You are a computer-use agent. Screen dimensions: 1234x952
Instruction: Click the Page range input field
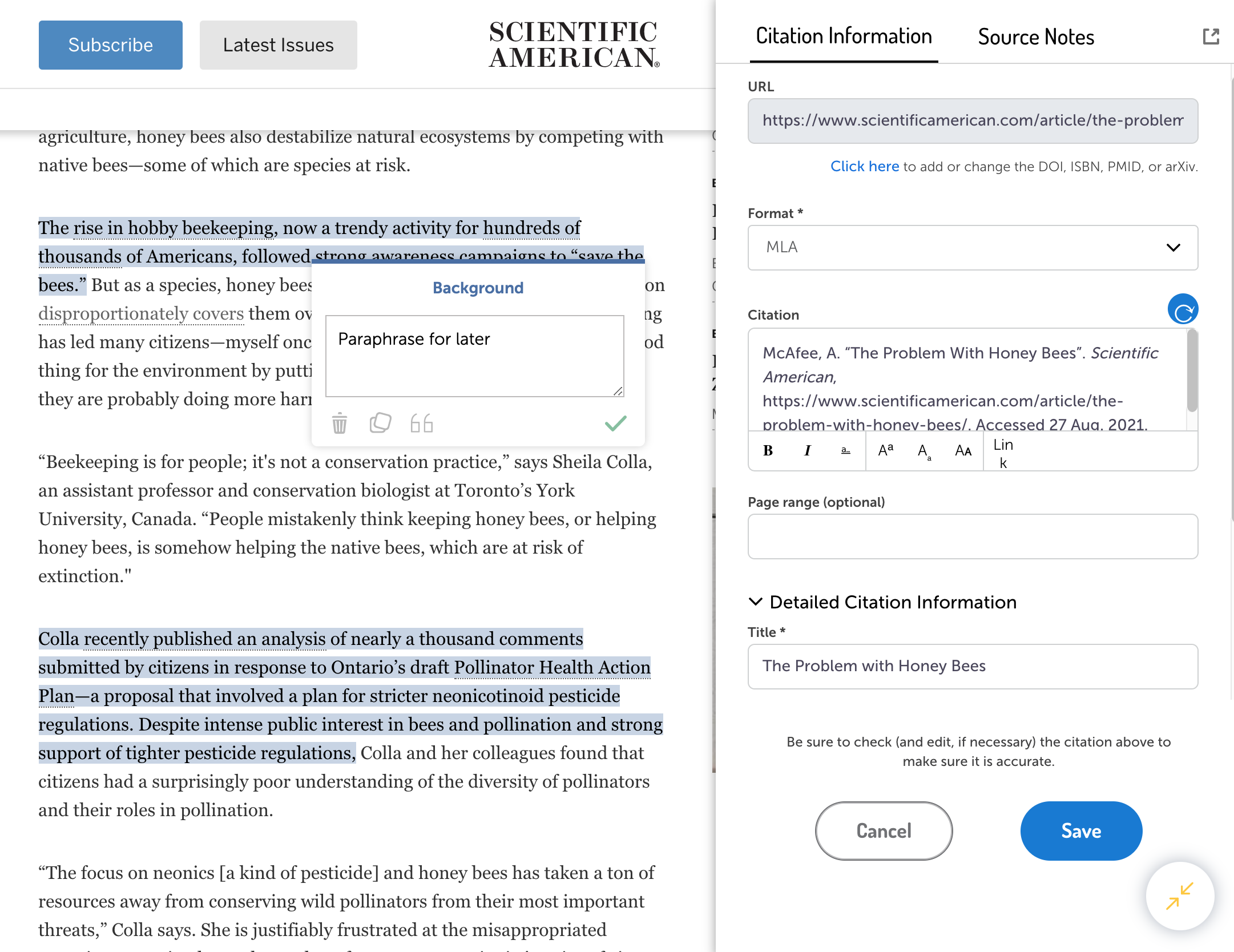pyautogui.click(x=973, y=536)
